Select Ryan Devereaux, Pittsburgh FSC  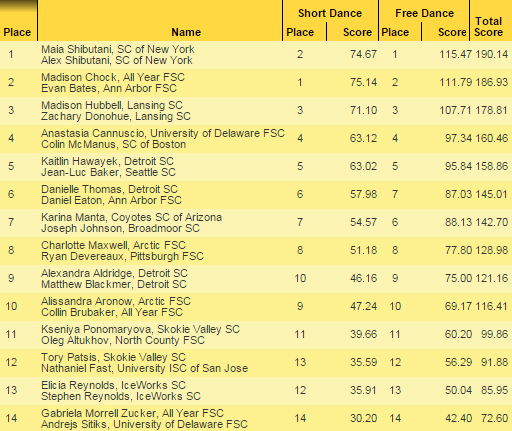[x=122, y=256]
